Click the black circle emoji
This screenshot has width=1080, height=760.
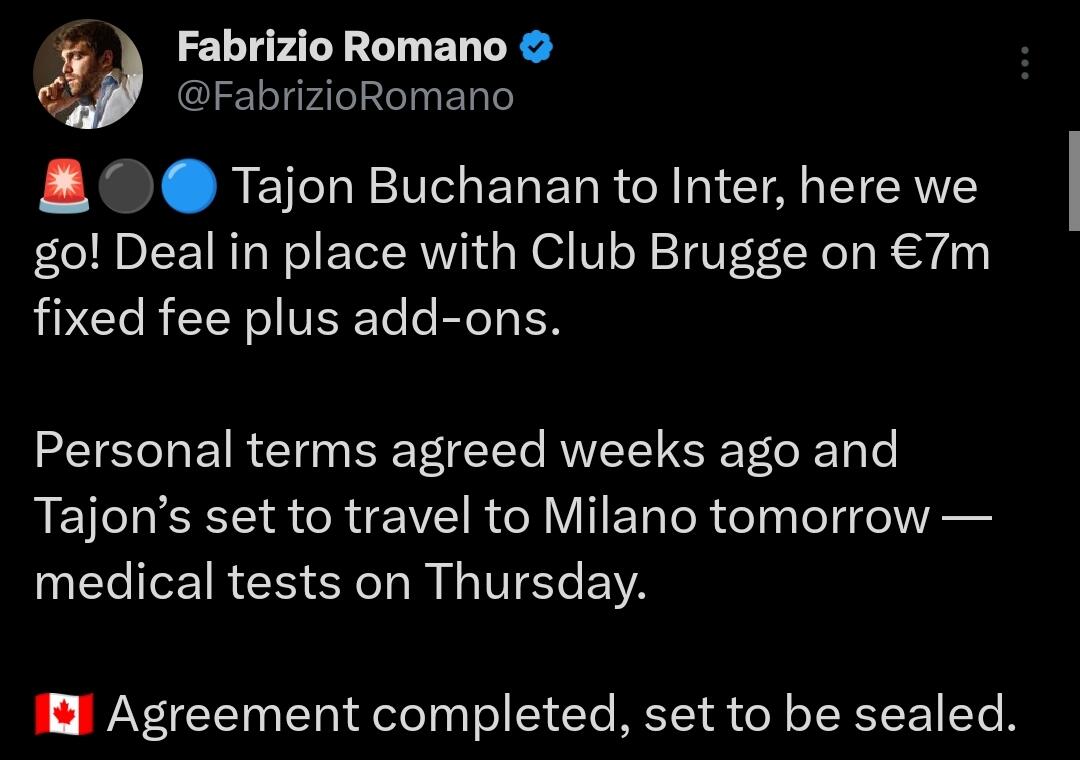click(126, 188)
